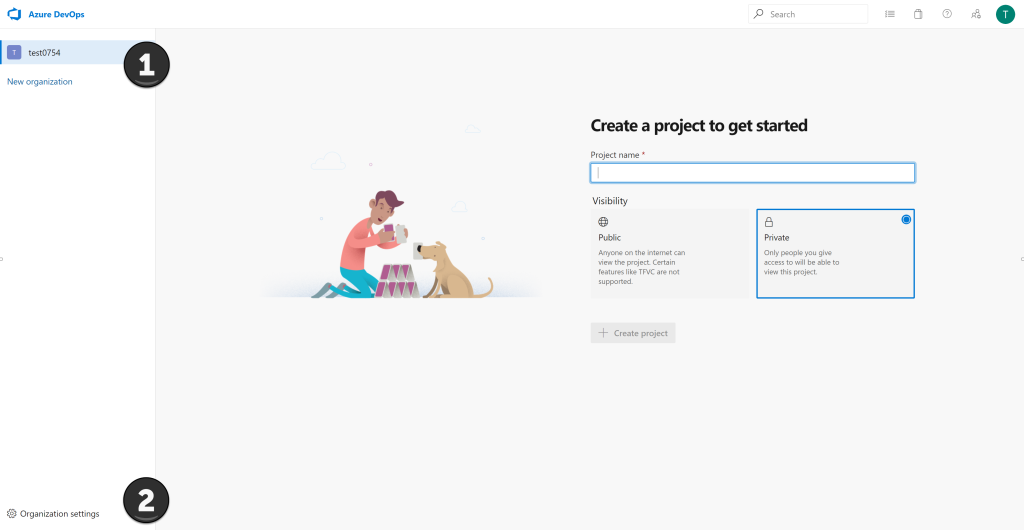The image size is (1024, 530).
Task: Click the magnifier icon in search box
Action: (758, 14)
